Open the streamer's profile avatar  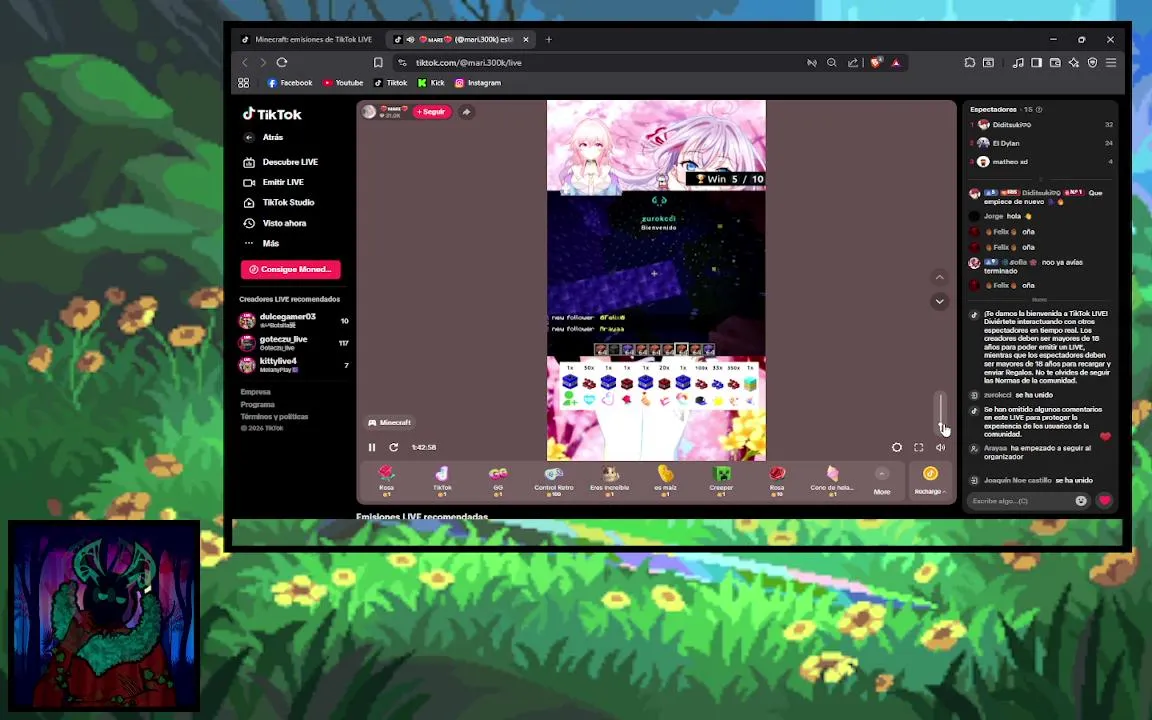[x=369, y=112]
